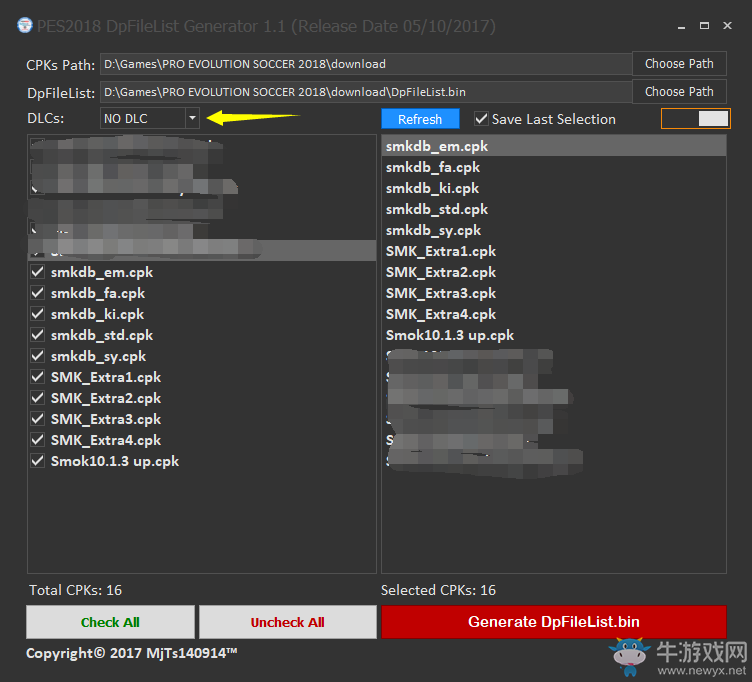This screenshot has height=682, width=752.
Task: Uncheck smkdb_fa.cpk checkbox
Action: 37,293
